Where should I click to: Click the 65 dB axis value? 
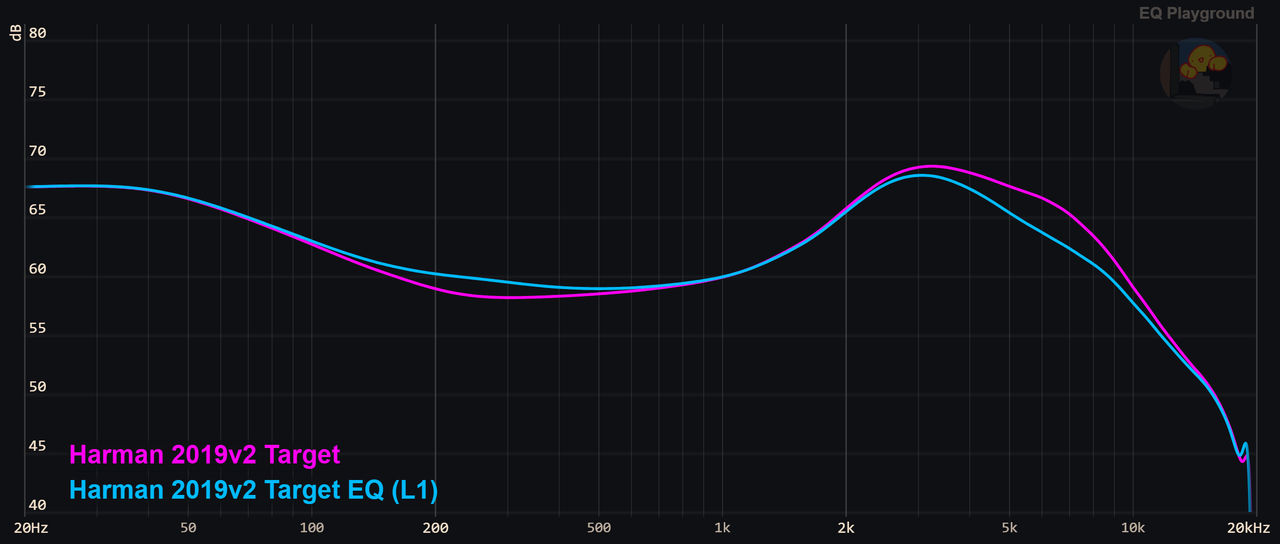[38, 210]
